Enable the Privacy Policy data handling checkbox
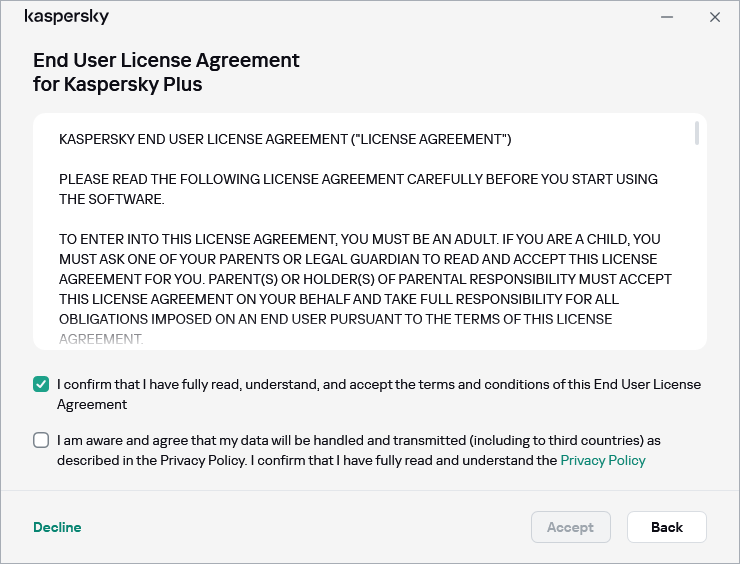 (x=41, y=440)
